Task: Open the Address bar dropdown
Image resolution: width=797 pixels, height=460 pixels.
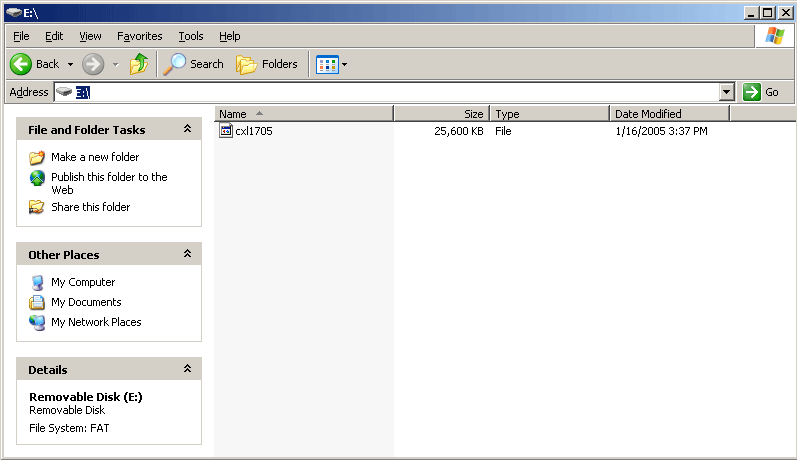Action: tap(727, 92)
